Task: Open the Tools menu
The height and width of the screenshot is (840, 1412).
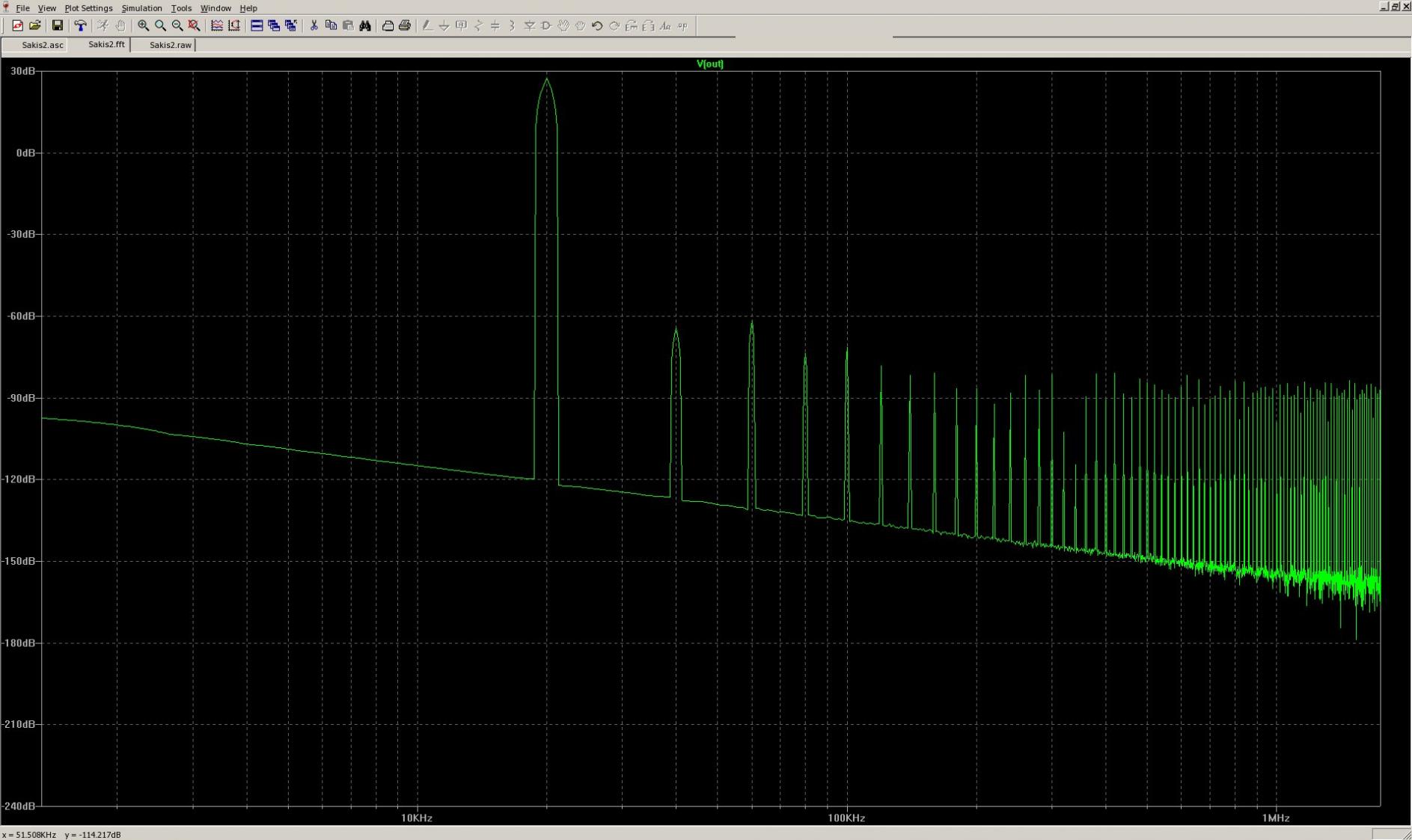Action: point(181,8)
